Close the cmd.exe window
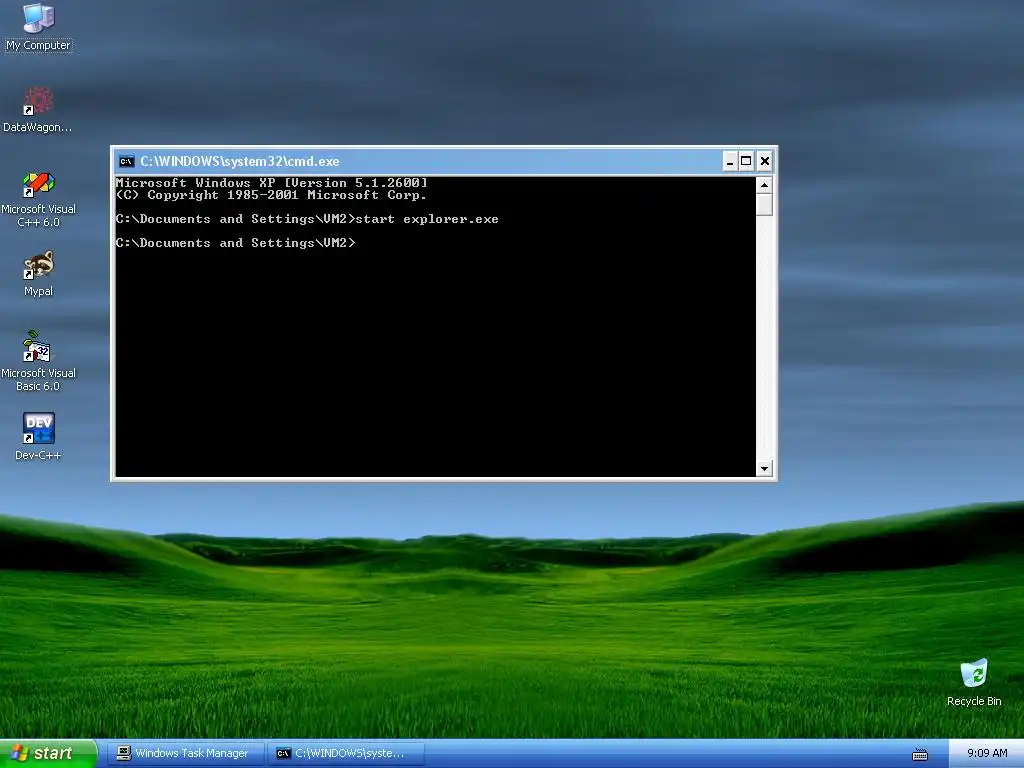This screenshot has width=1024, height=768. 765,161
